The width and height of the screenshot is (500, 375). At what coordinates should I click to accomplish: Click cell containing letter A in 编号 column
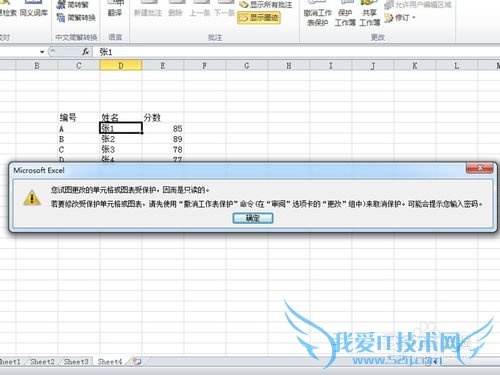point(79,128)
